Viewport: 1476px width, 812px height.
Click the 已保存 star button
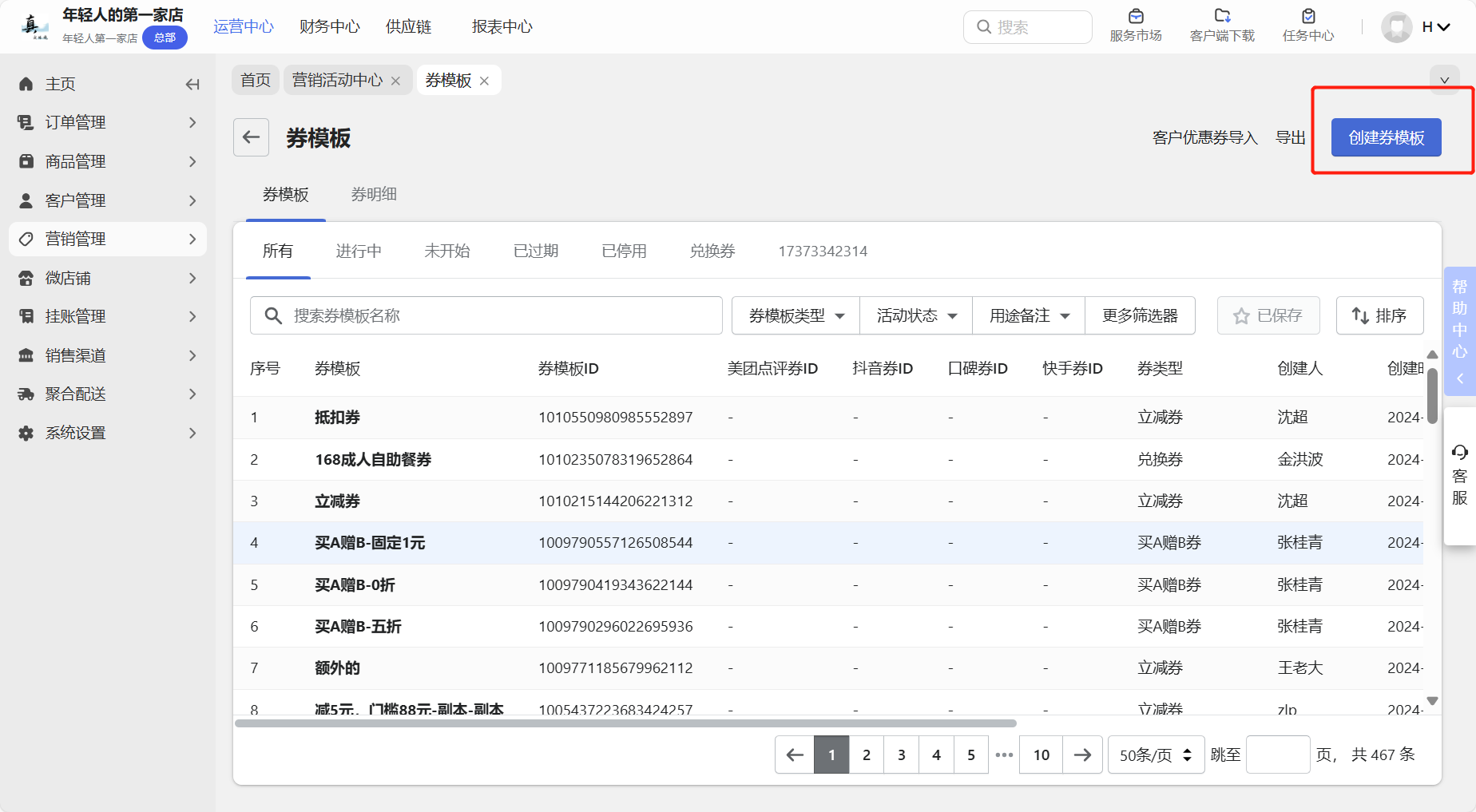point(1268,316)
